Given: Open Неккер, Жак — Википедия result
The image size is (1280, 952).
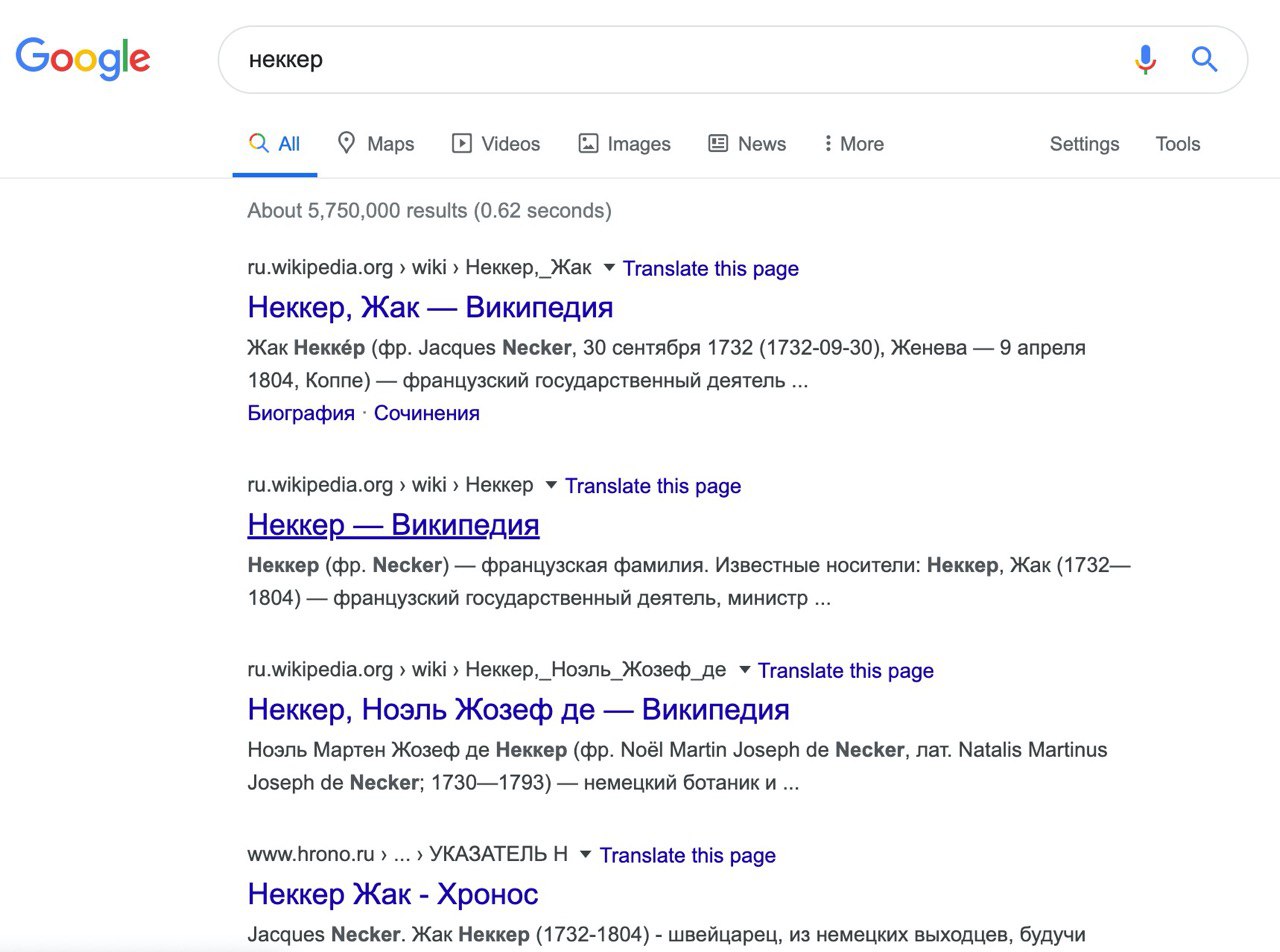Looking at the screenshot, I should point(430,307).
